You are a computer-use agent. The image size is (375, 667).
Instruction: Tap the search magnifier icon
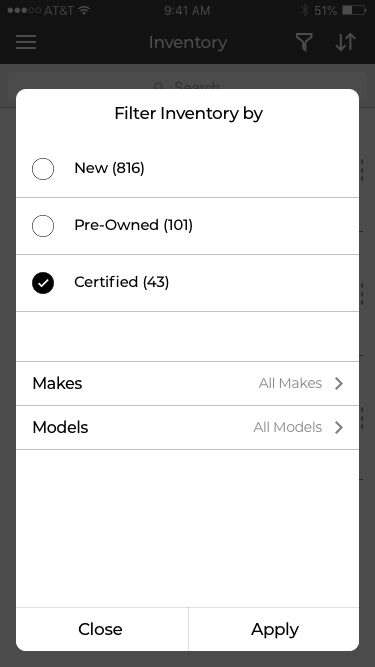coord(159,87)
